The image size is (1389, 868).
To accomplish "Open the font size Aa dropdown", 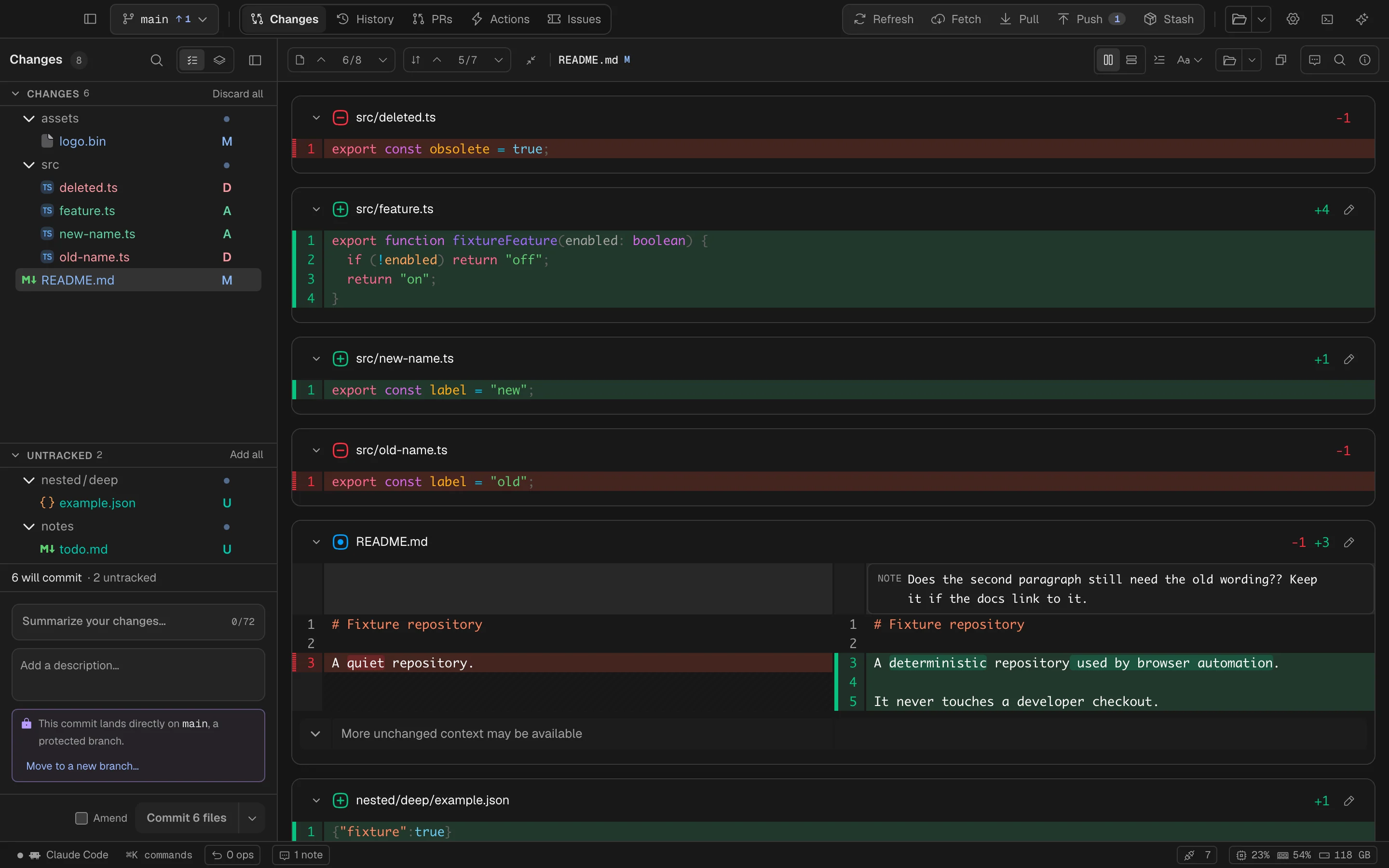I will tap(1189, 60).
